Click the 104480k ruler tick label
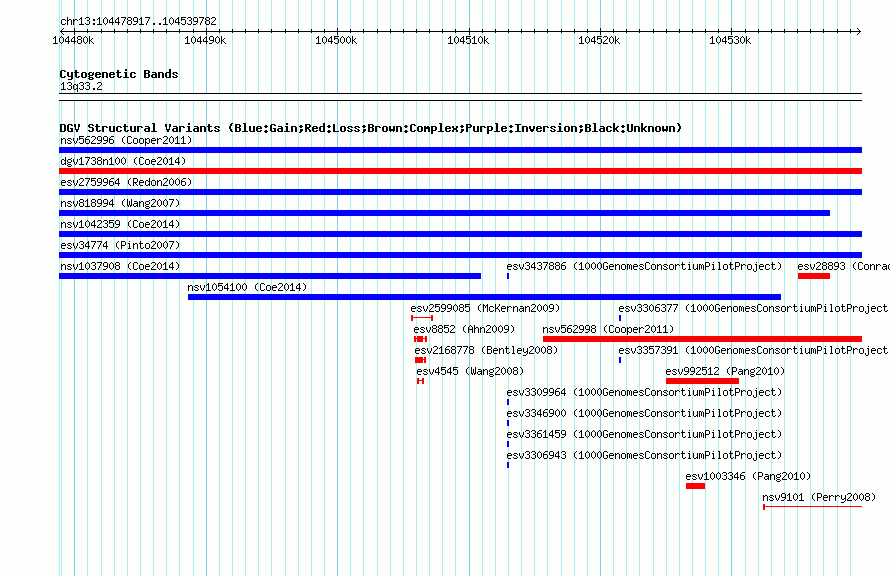Screen dimensions: 890x576 tap(73, 40)
